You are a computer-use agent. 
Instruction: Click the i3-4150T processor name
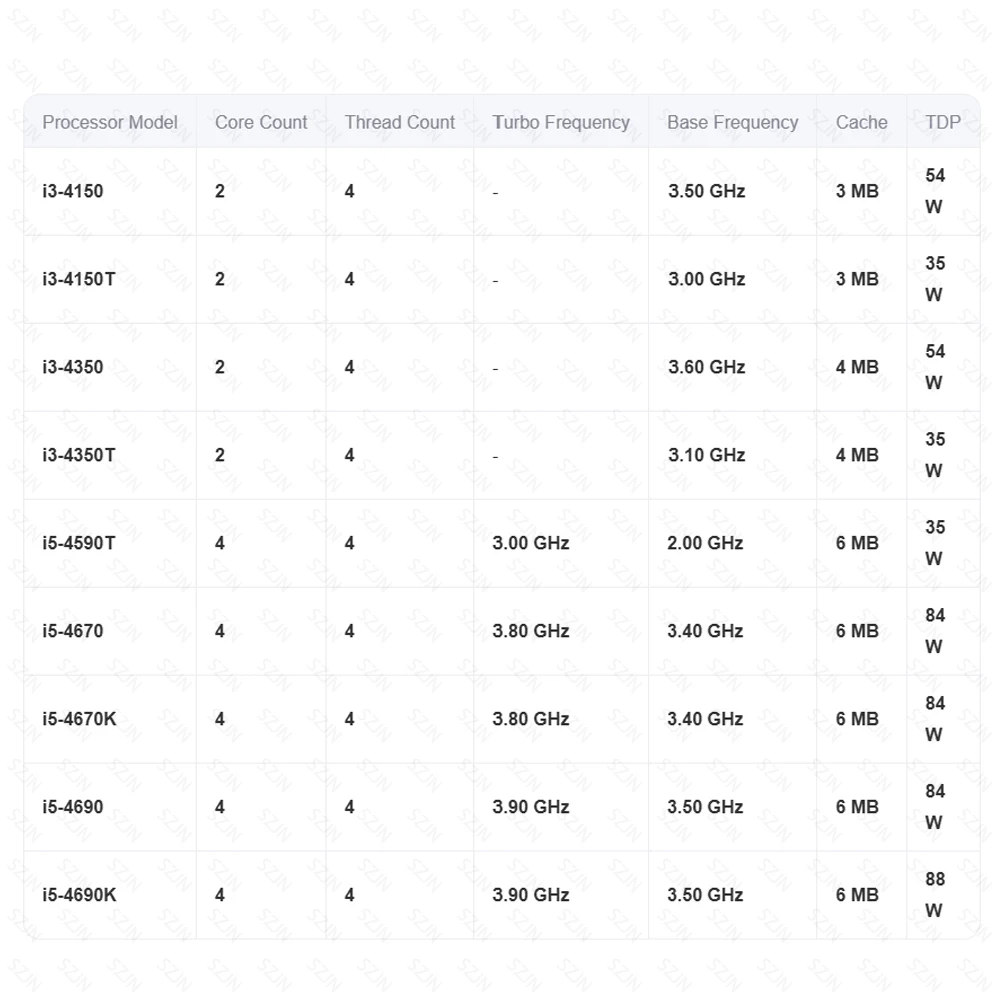click(78, 279)
